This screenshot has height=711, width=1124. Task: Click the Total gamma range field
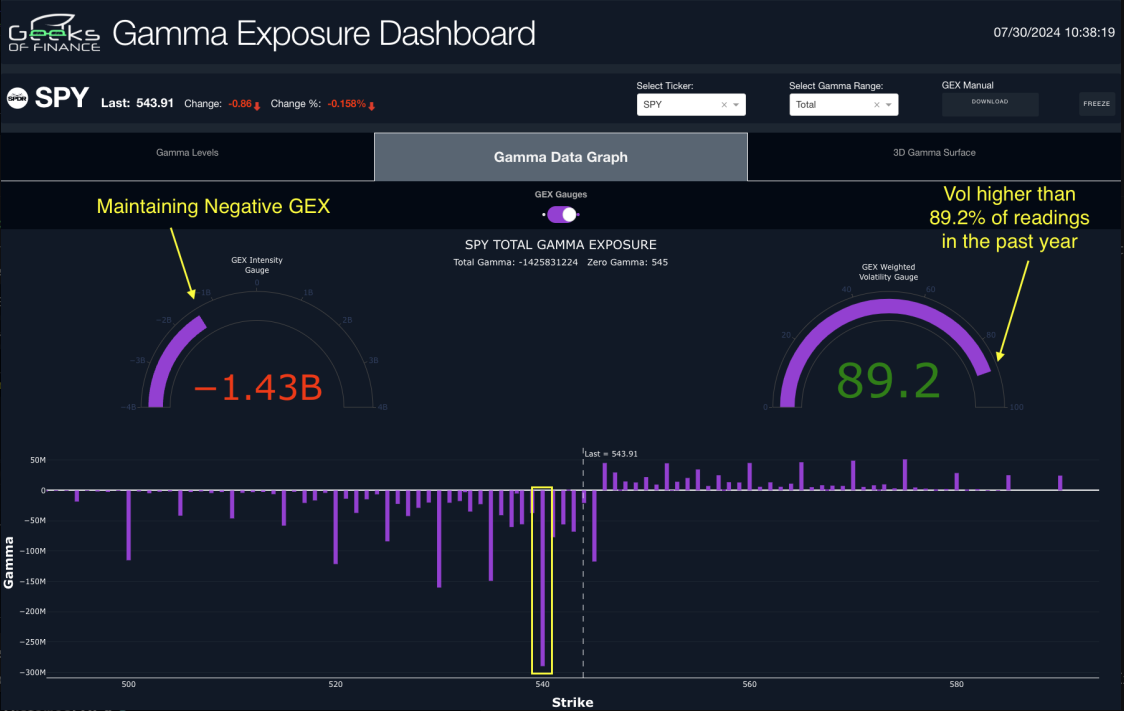point(844,105)
